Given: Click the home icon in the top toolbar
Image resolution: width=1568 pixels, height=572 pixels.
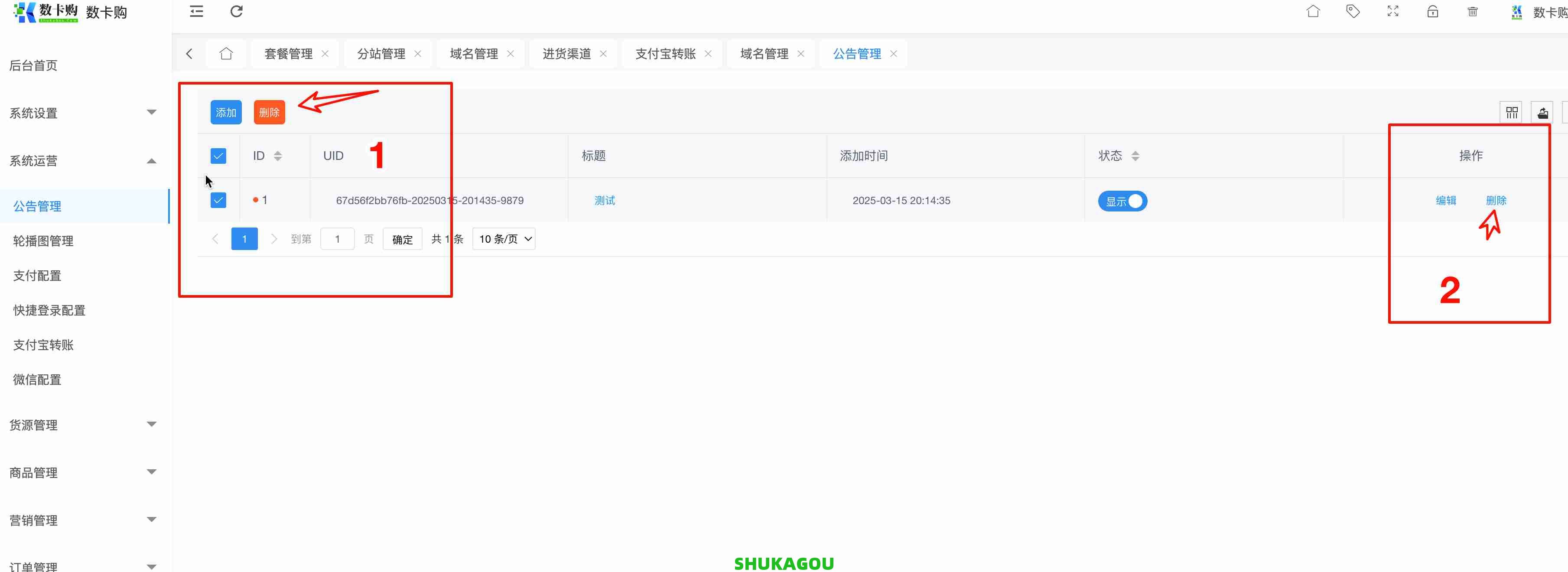Looking at the screenshot, I should click(x=1313, y=12).
